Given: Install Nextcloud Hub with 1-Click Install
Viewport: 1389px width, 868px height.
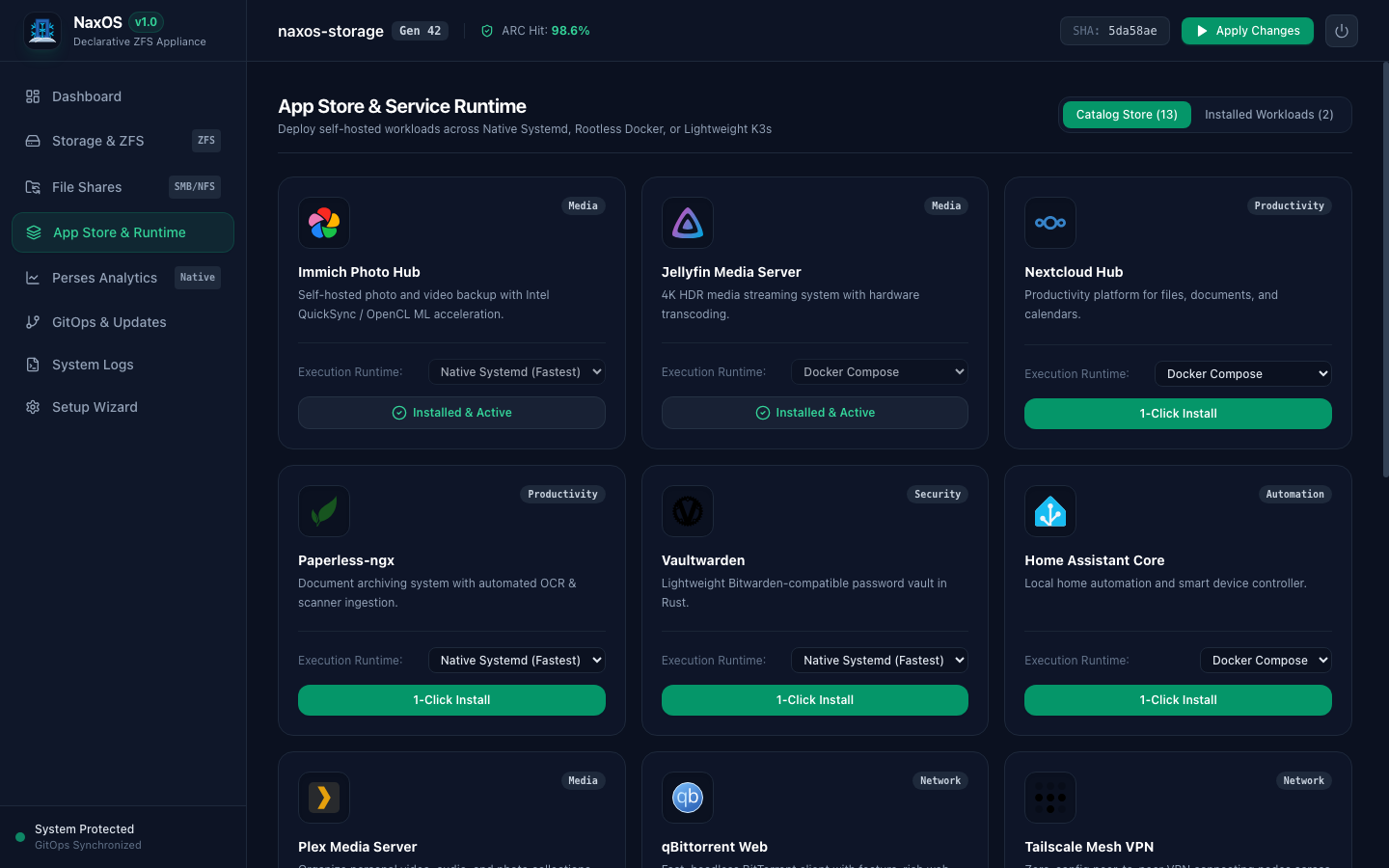Looking at the screenshot, I should coord(1178,414).
